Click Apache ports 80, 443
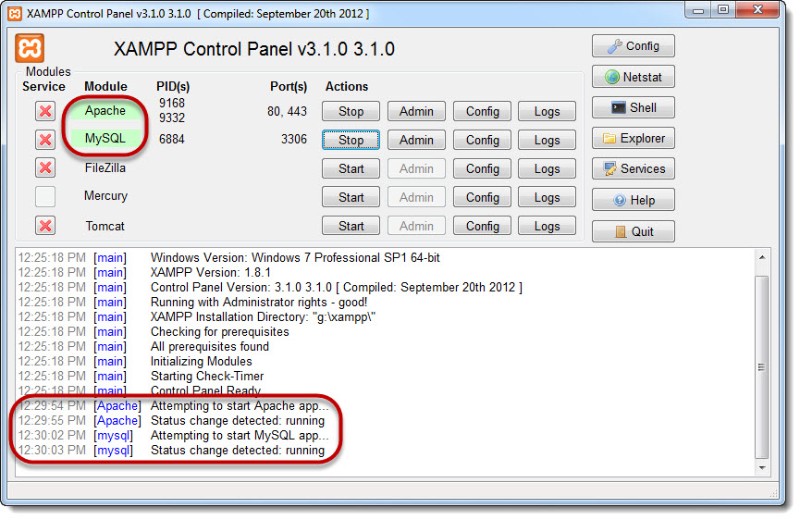The height and width of the screenshot is (520, 800). tap(287, 111)
